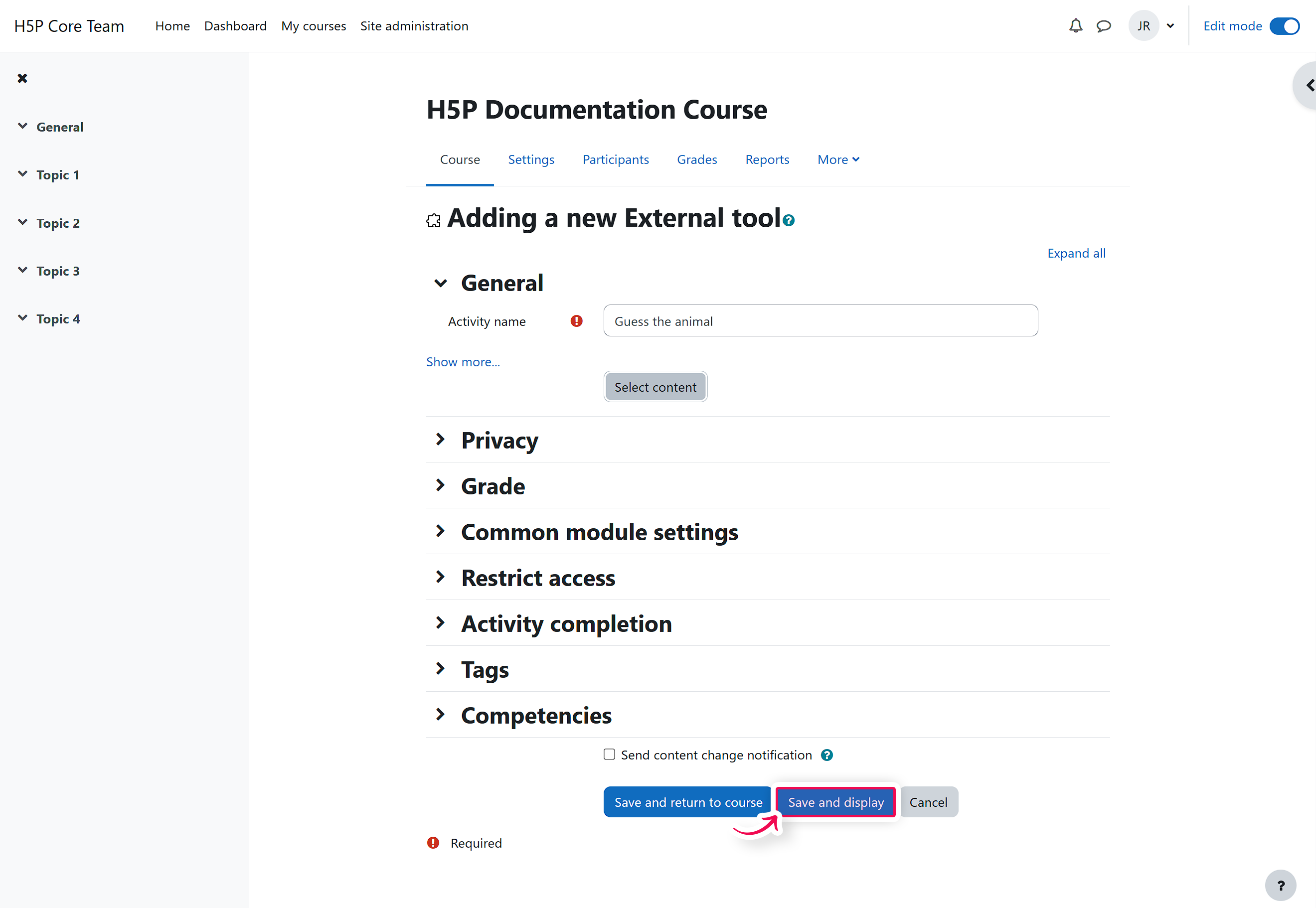Open the Reports tab

point(767,160)
